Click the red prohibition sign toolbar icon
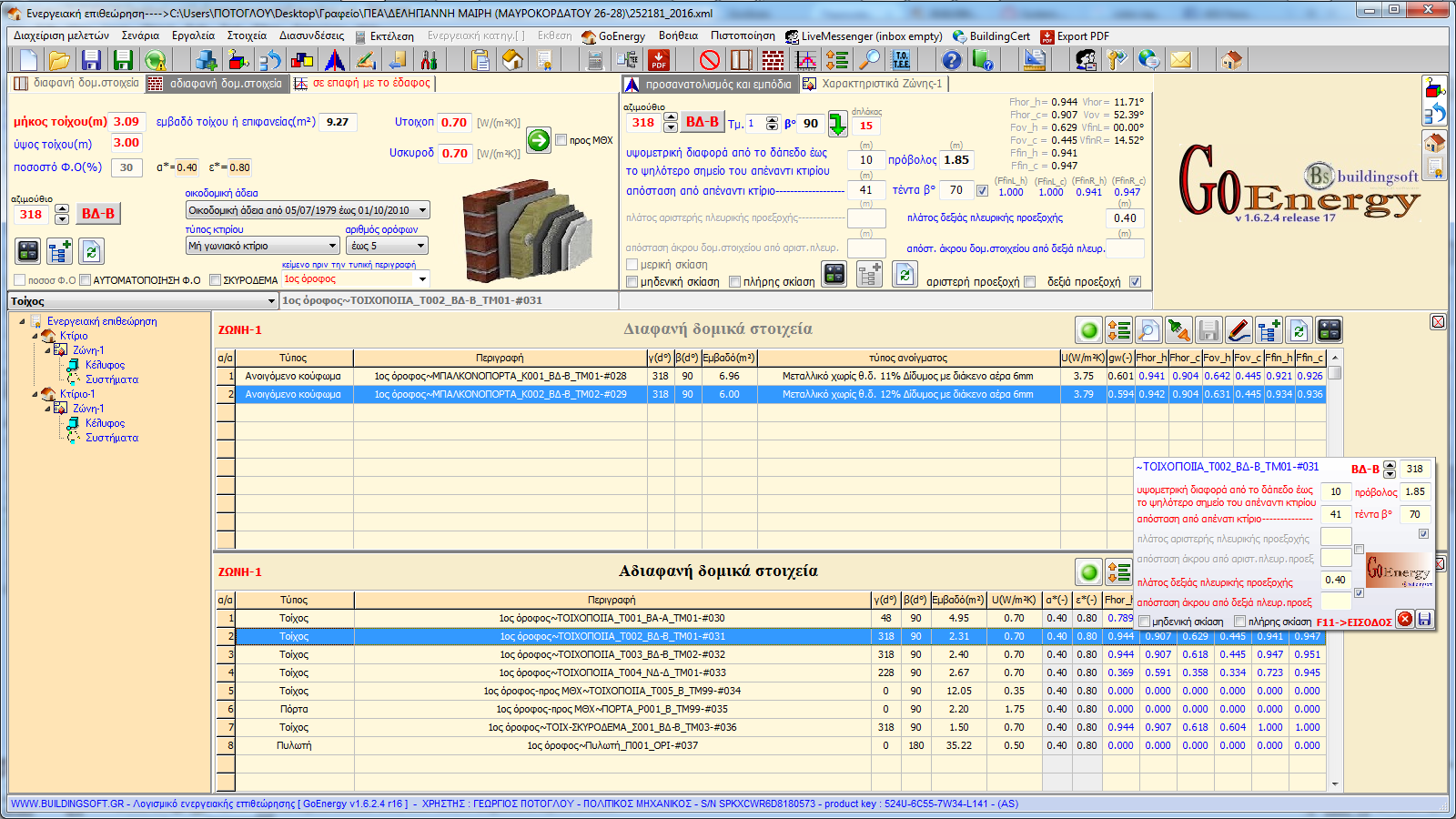1456x819 pixels. click(x=710, y=60)
